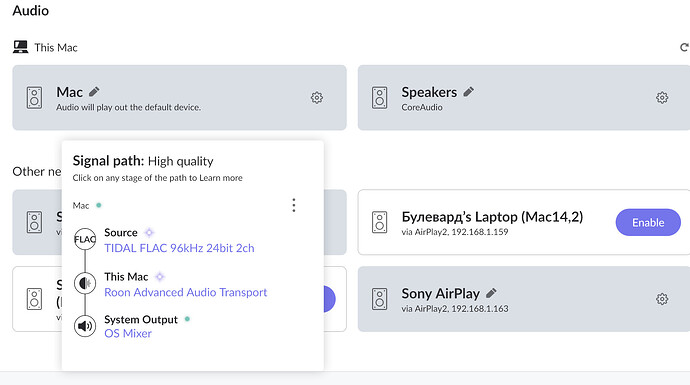
Task: Enable Булевард's Laptop AirPlay device
Action: (648, 222)
